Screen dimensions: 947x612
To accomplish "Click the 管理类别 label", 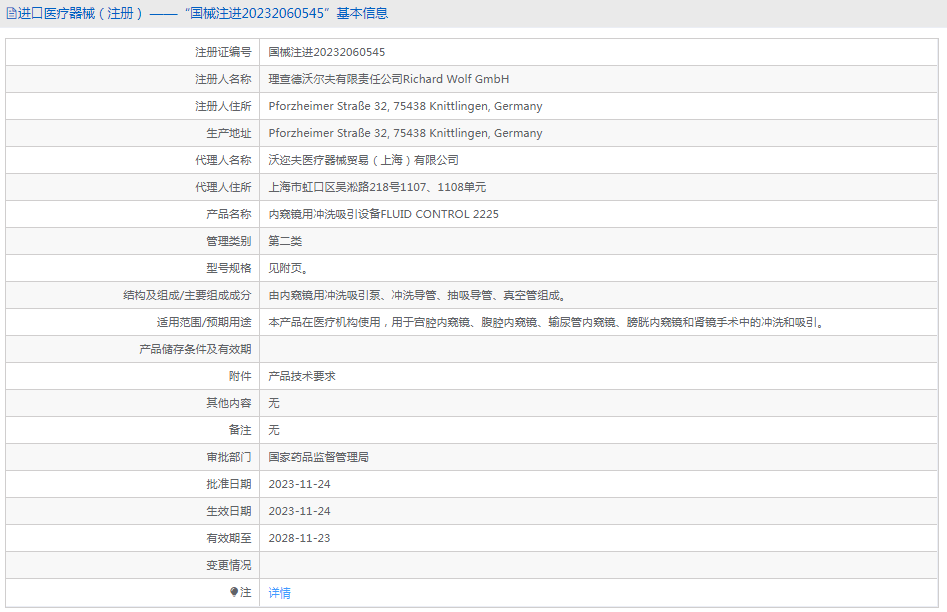I will click(228, 241).
